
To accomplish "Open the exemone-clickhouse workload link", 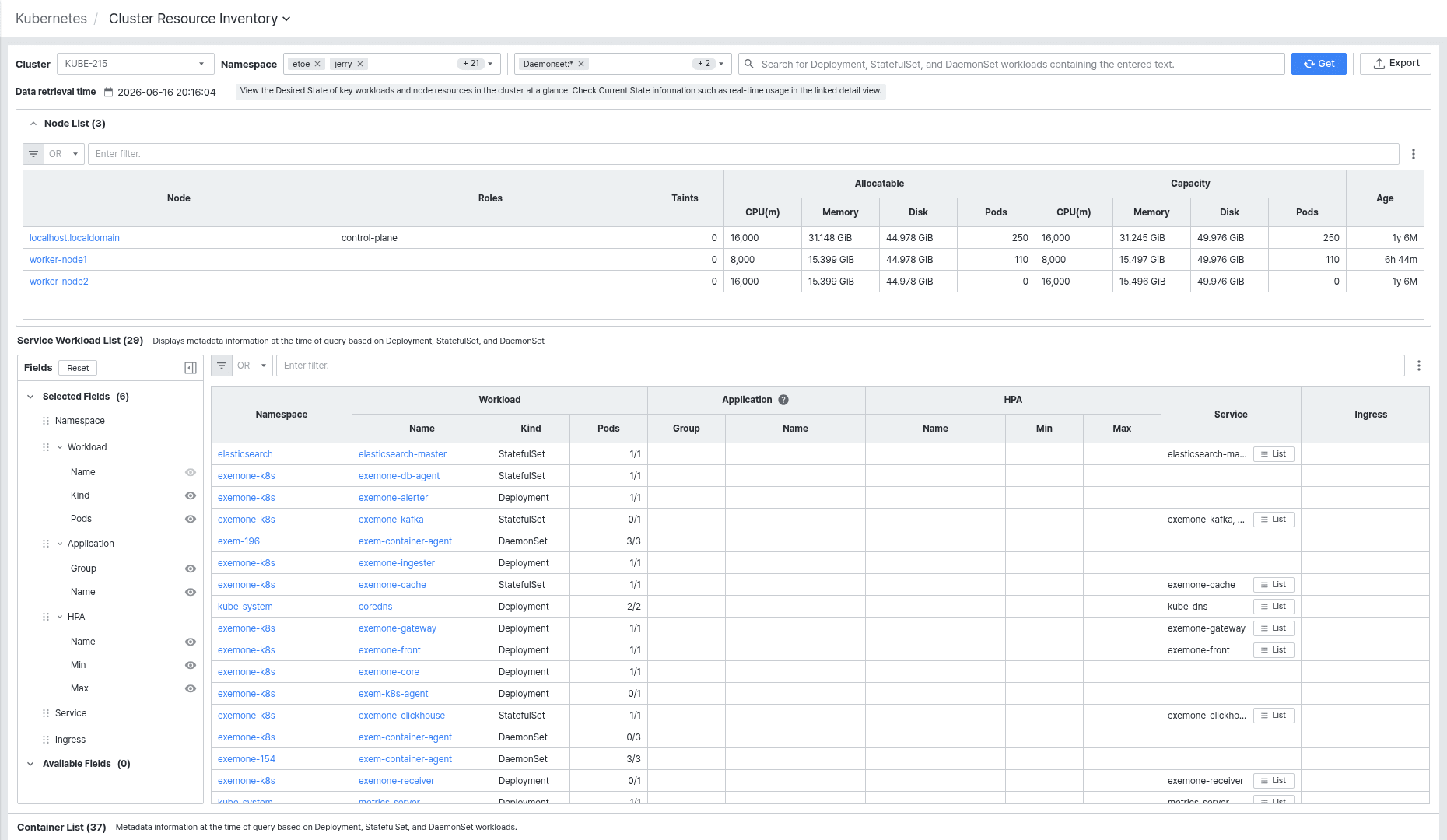I will click(401, 716).
